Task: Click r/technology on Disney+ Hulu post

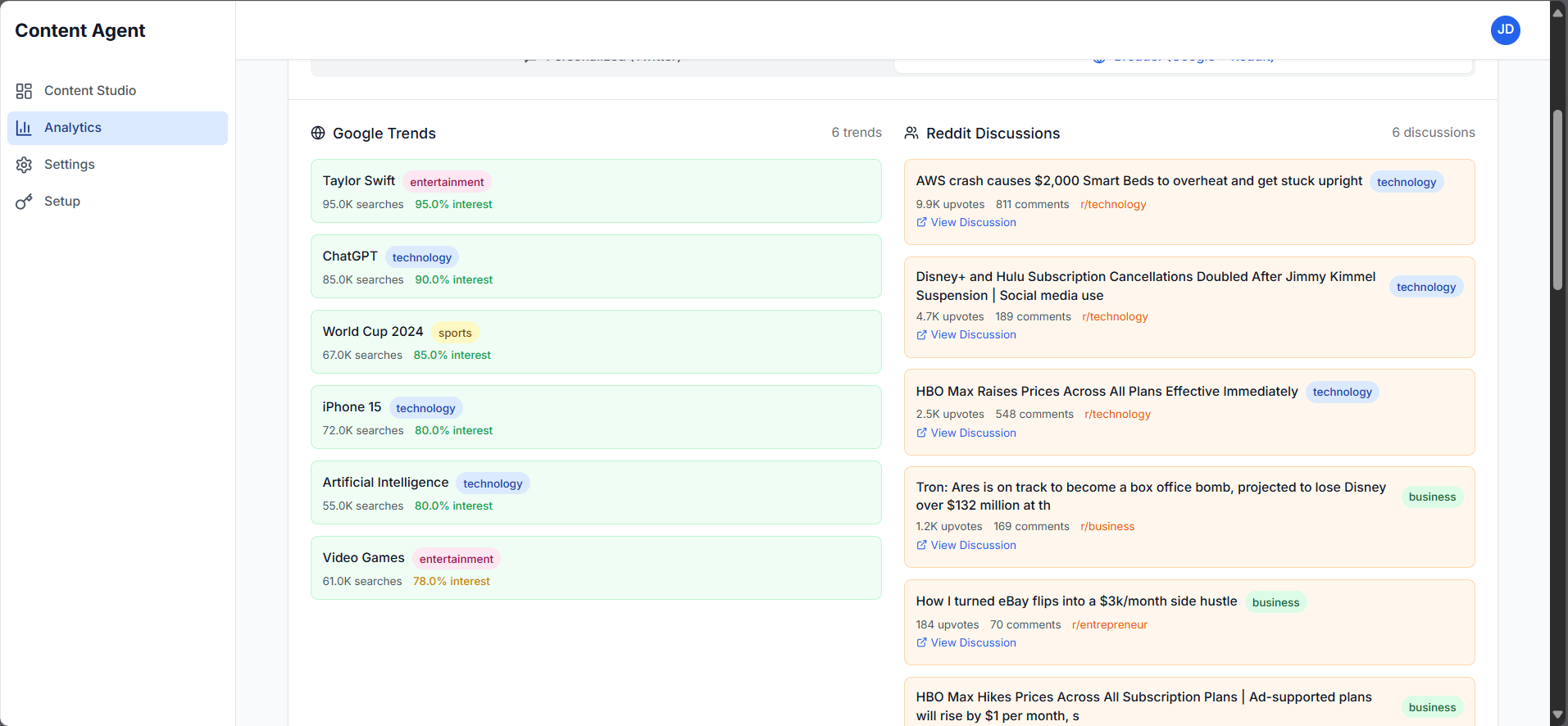Action: 1115,316
